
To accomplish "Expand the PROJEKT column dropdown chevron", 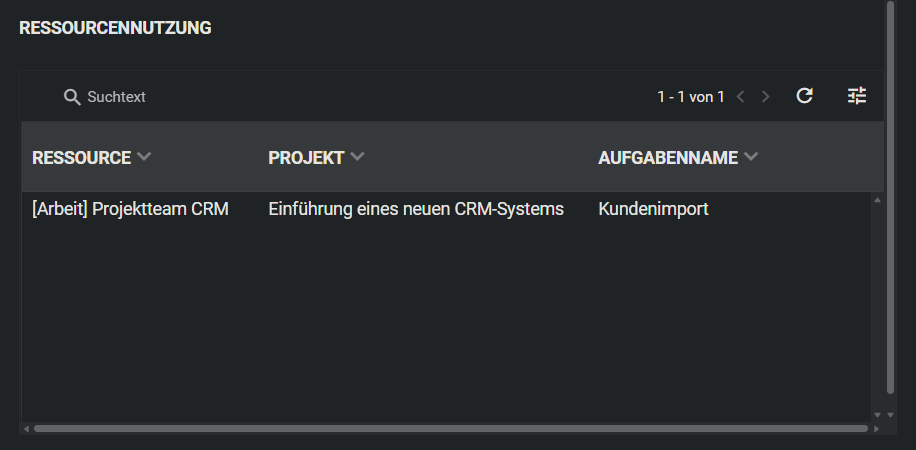I will click(x=358, y=157).
